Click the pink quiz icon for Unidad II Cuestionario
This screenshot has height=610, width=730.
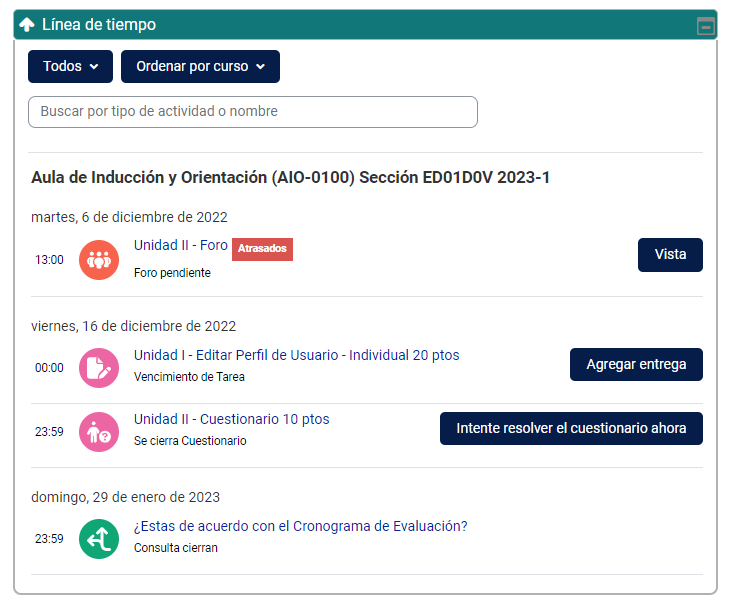99,432
